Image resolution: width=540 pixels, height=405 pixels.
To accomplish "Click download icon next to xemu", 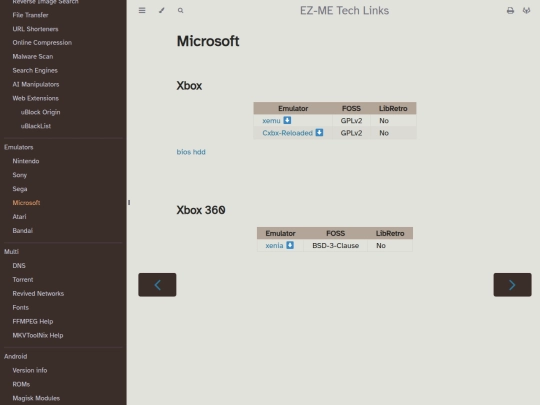I will tap(287, 120).
